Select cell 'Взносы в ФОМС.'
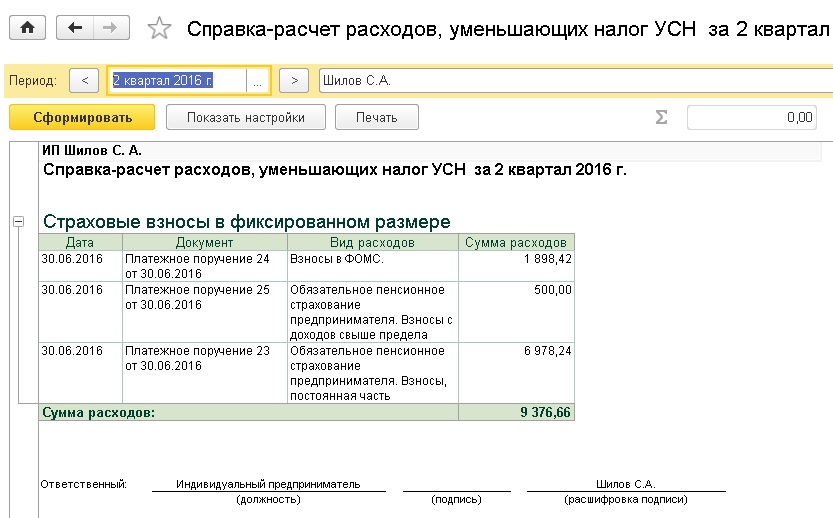Viewport: 833px width, 518px height. click(x=372, y=266)
